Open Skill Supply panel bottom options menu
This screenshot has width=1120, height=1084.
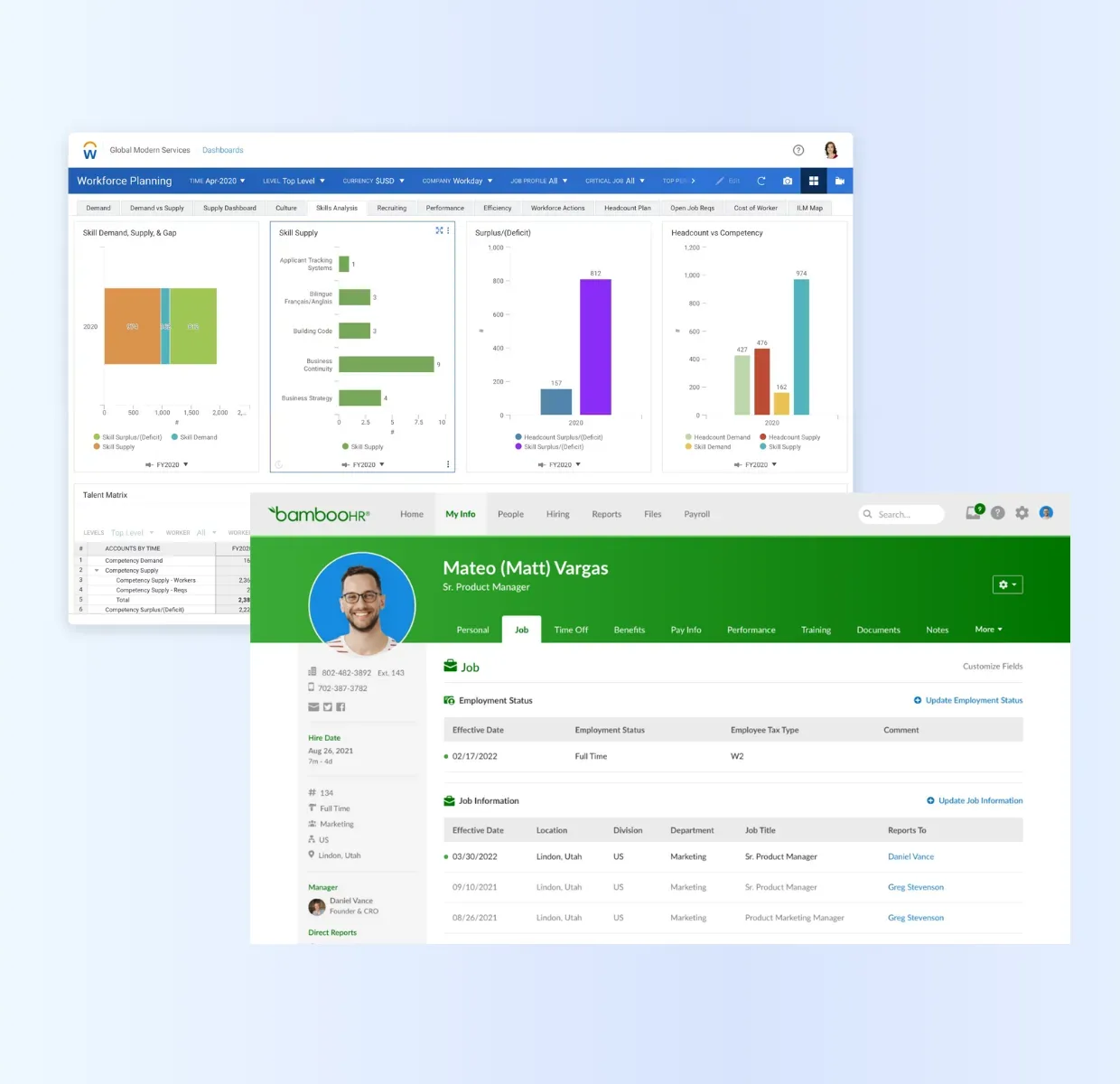pos(448,464)
